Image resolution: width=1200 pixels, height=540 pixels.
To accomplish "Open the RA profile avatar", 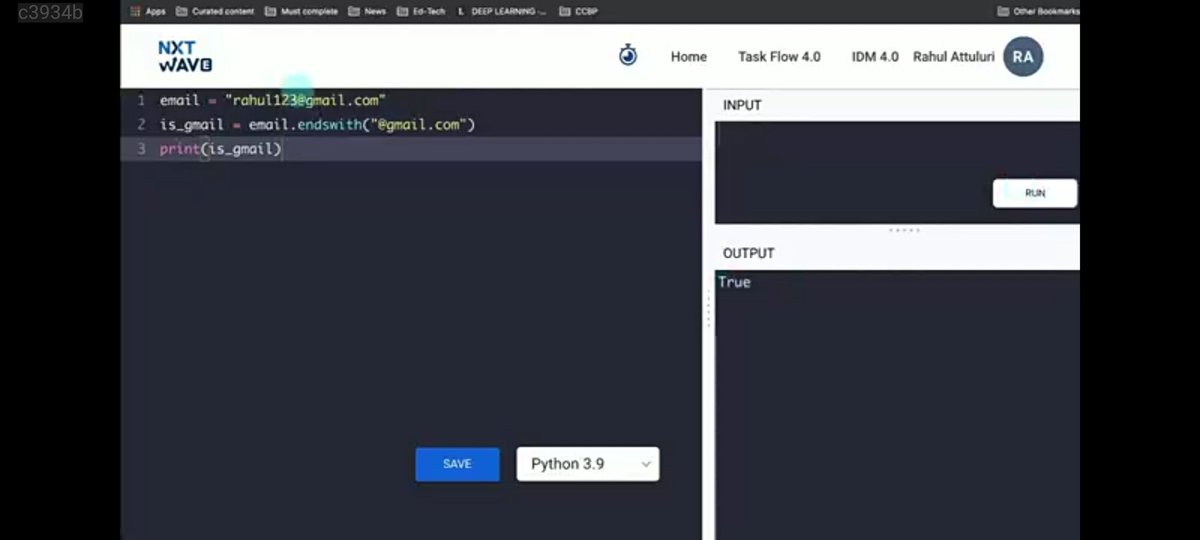I will tap(1023, 57).
